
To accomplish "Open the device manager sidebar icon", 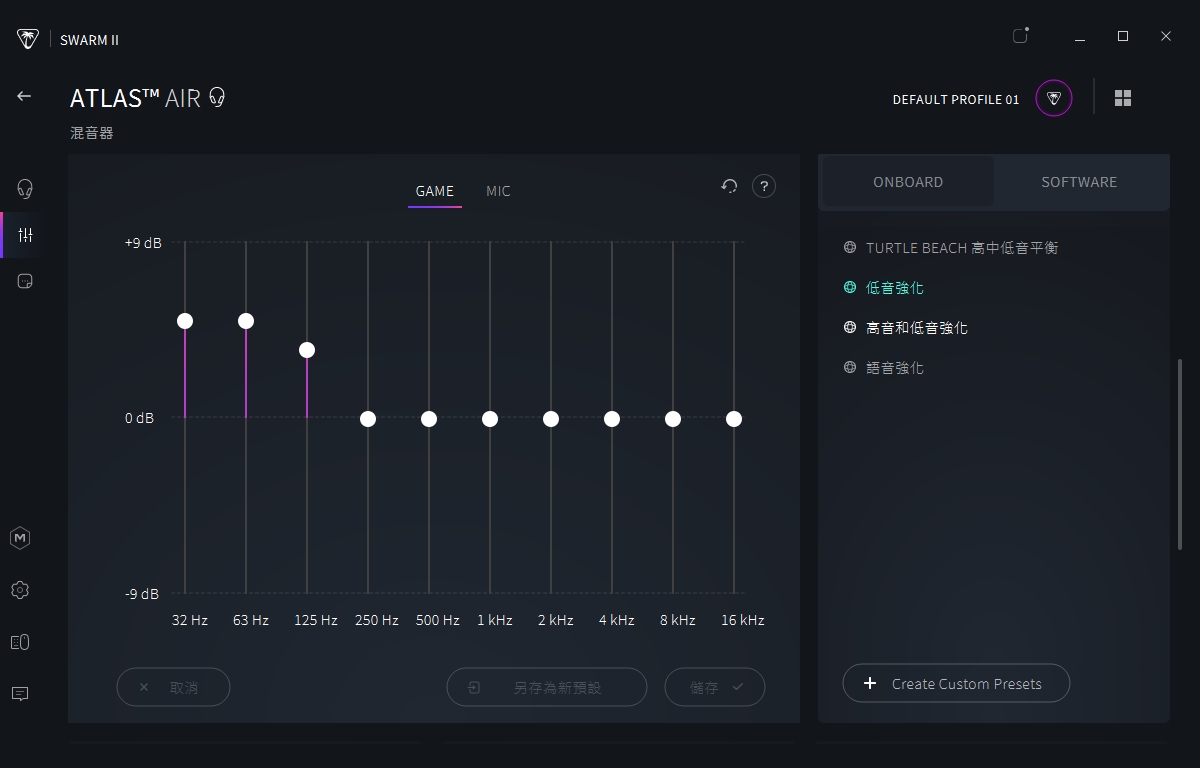I will (x=20, y=642).
